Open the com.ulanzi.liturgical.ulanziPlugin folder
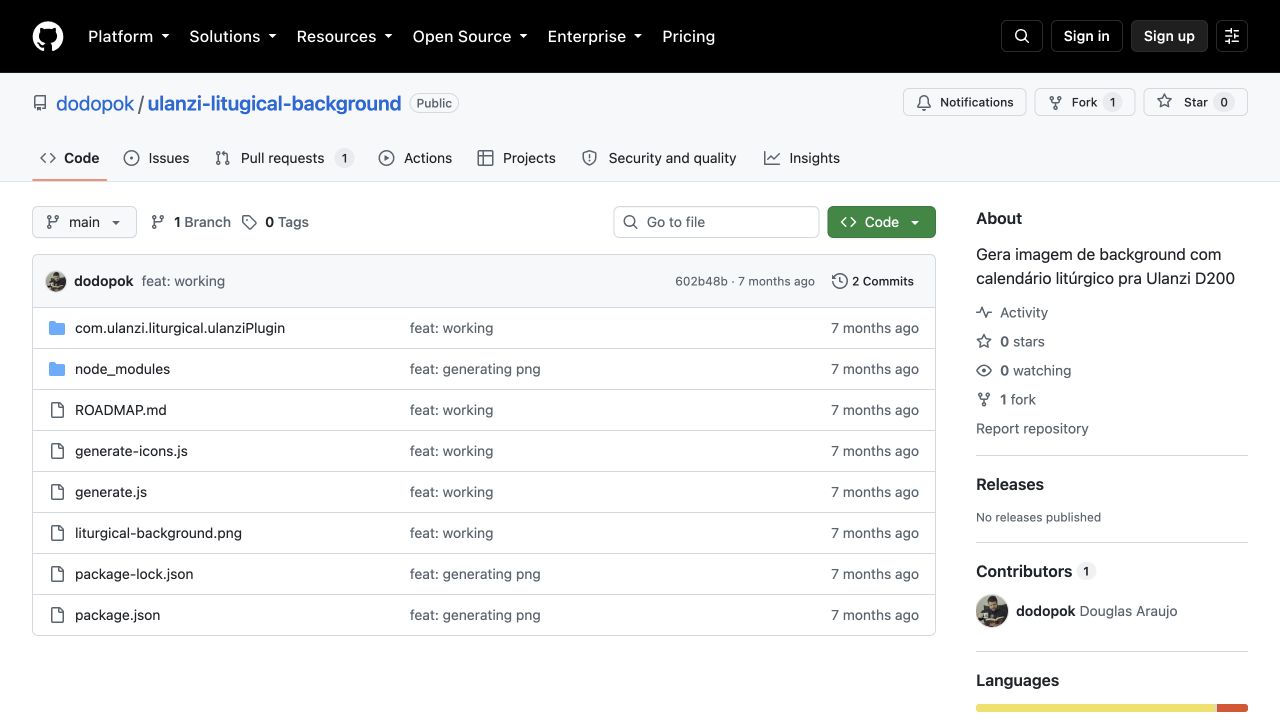This screenshot has width=1280, height=720. click(180, 328)
